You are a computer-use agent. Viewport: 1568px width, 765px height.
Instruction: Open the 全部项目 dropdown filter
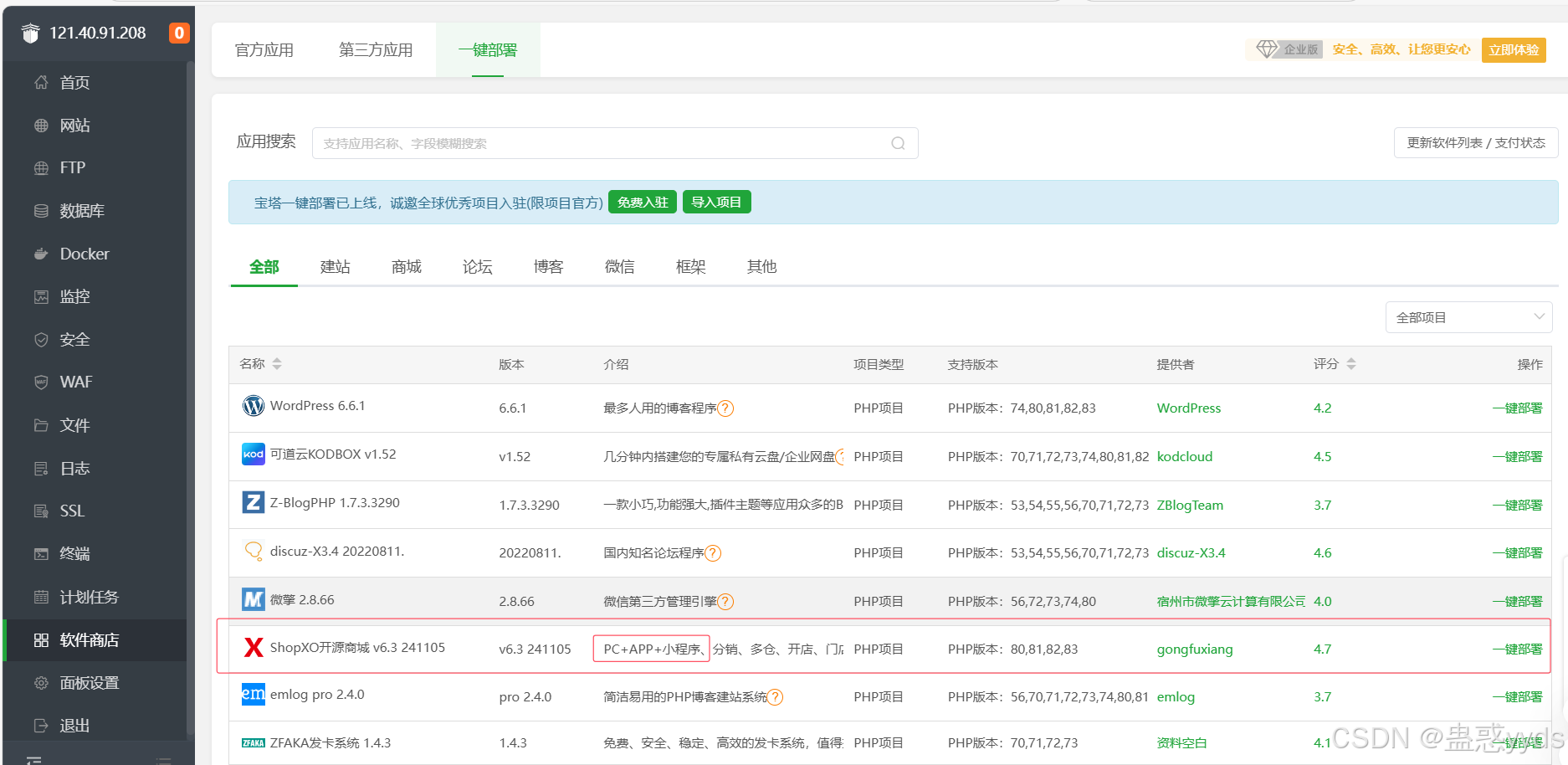coord(1468,317)
